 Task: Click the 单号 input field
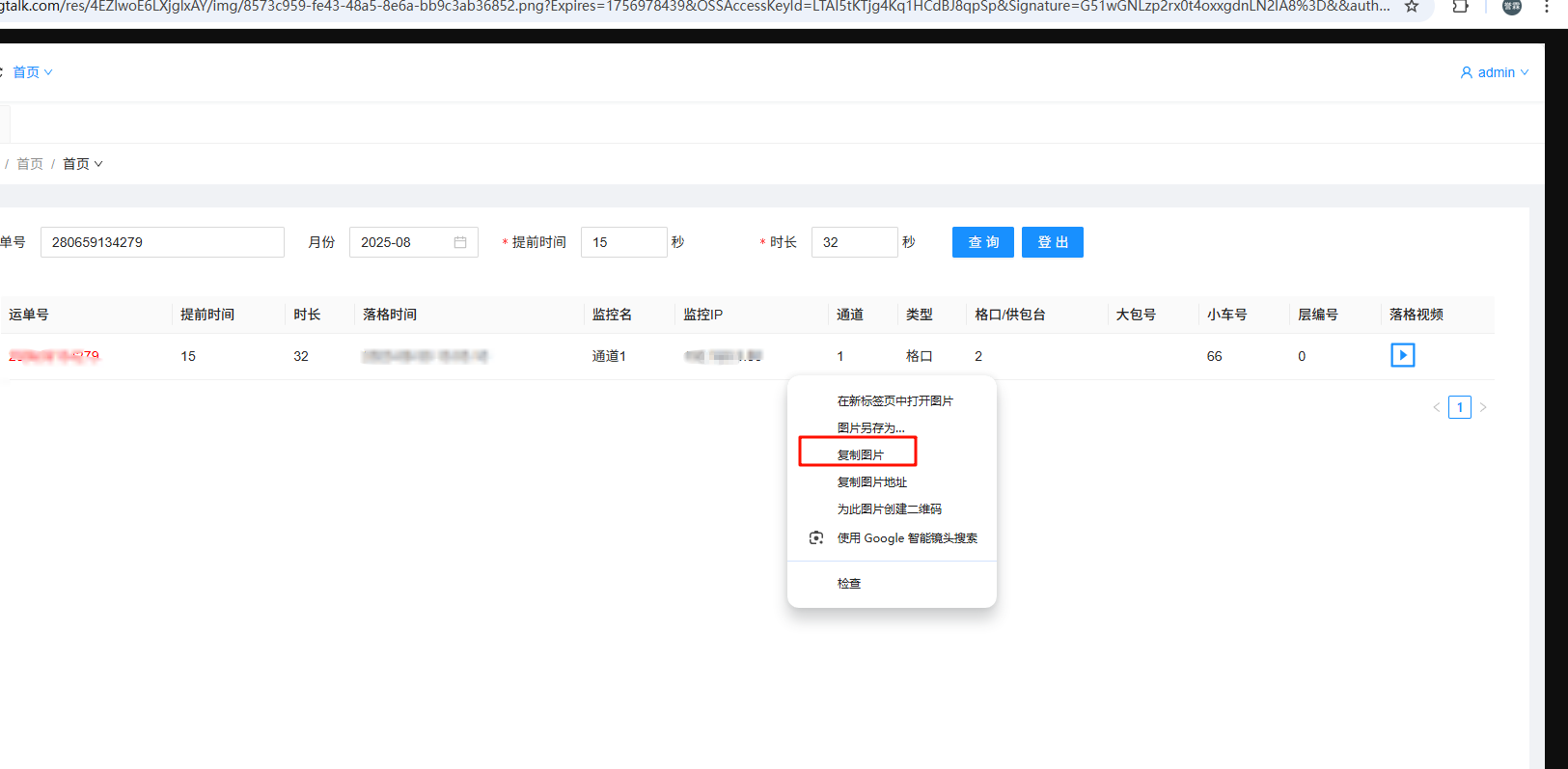pos(162,242)
